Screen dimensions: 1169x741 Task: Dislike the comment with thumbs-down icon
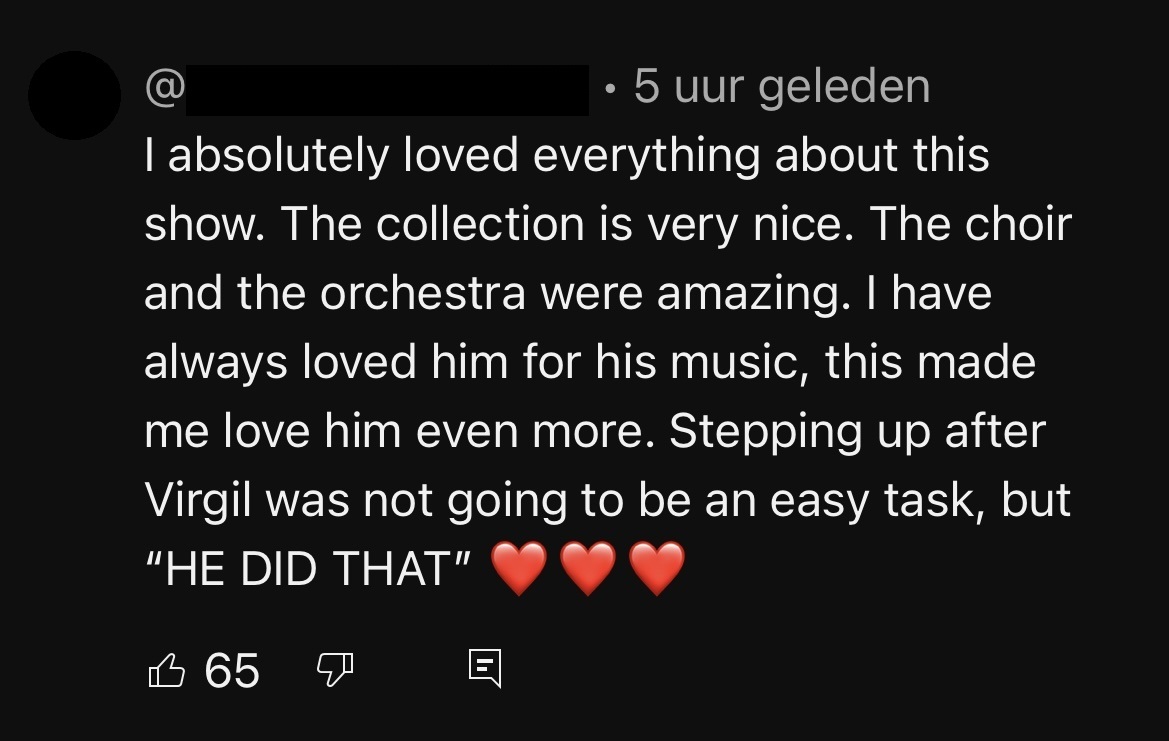coord(334,669)
